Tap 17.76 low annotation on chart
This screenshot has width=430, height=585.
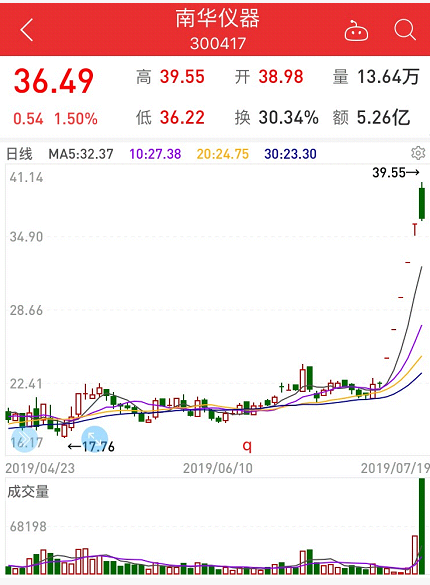click(x=91, y=447)
